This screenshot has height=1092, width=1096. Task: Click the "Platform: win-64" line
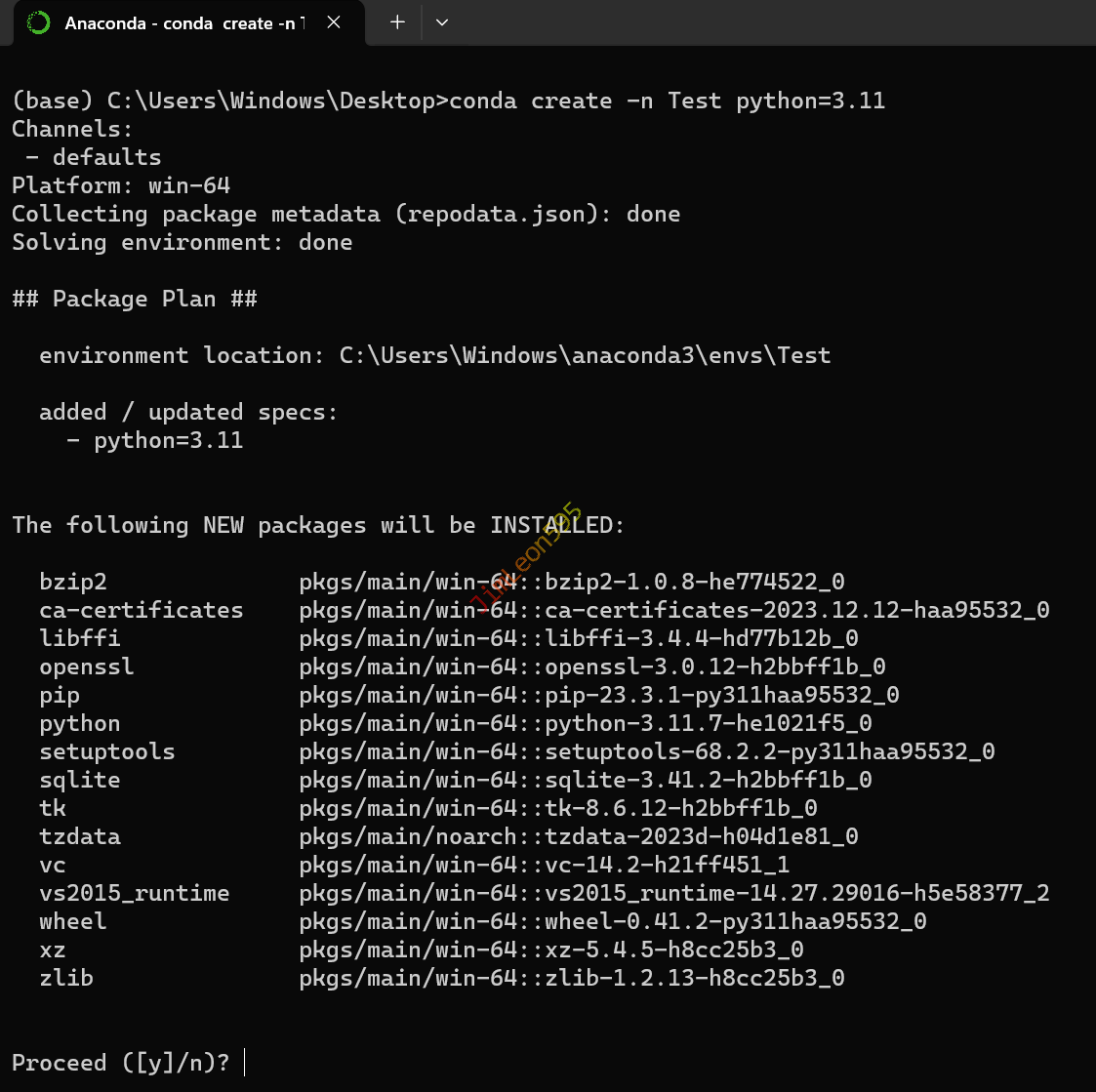click(x=121, y=185)
